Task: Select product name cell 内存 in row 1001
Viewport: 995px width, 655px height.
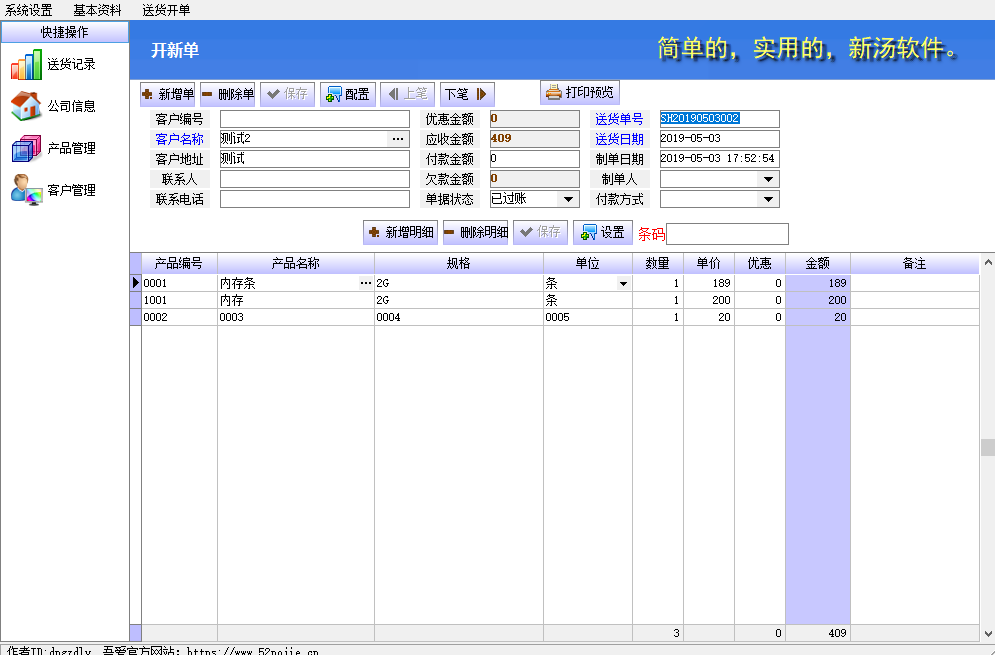Action: tap(296, 300)
